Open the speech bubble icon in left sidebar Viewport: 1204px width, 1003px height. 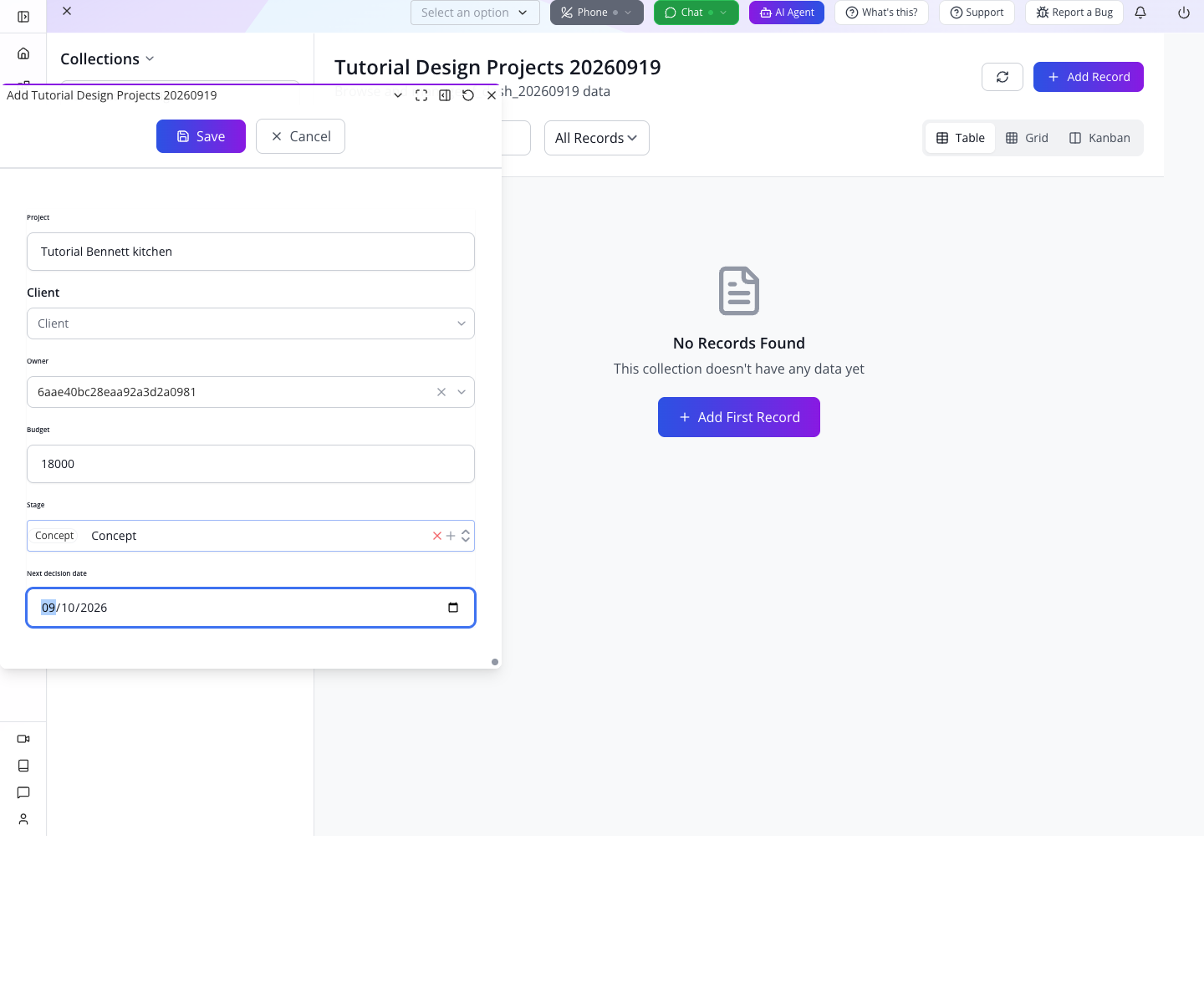tap(23, 792)
